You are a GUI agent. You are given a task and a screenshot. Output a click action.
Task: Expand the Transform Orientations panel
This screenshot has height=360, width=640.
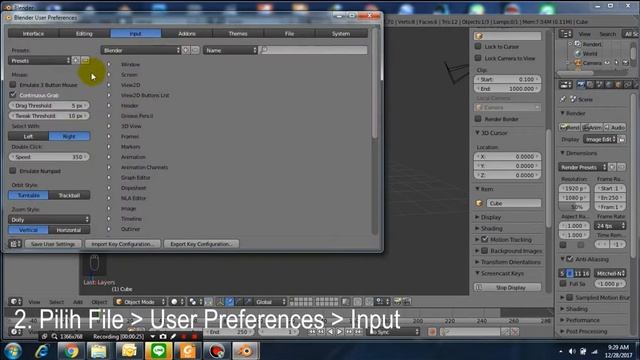(477, 262)
